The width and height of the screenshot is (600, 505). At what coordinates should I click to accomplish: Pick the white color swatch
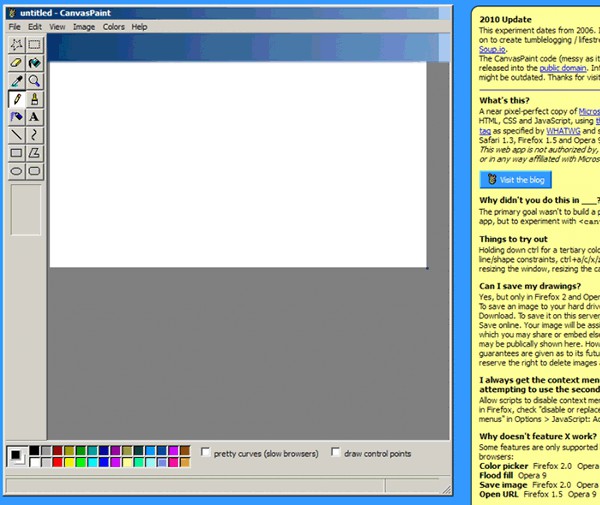34,463
